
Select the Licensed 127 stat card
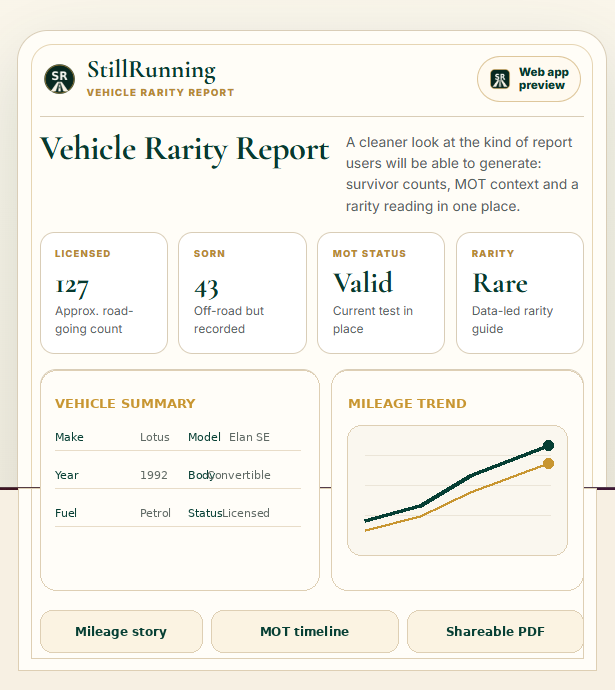[104, 293]
